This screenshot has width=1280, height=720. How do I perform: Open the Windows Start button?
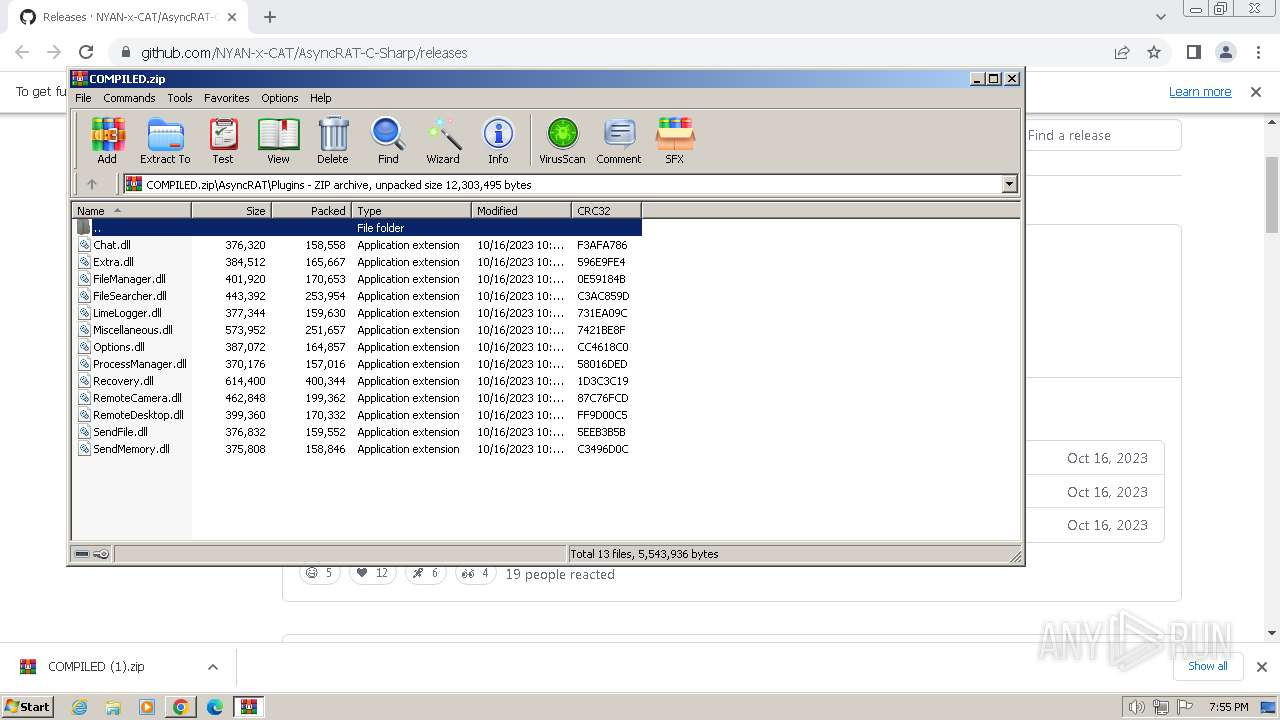(x=28, y=706)
